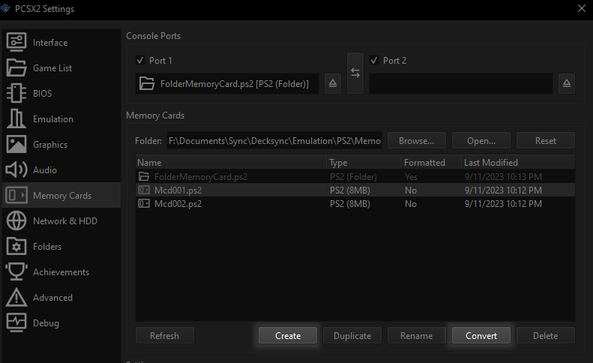Toggle the Port 2 checkbox

(374, 60)
